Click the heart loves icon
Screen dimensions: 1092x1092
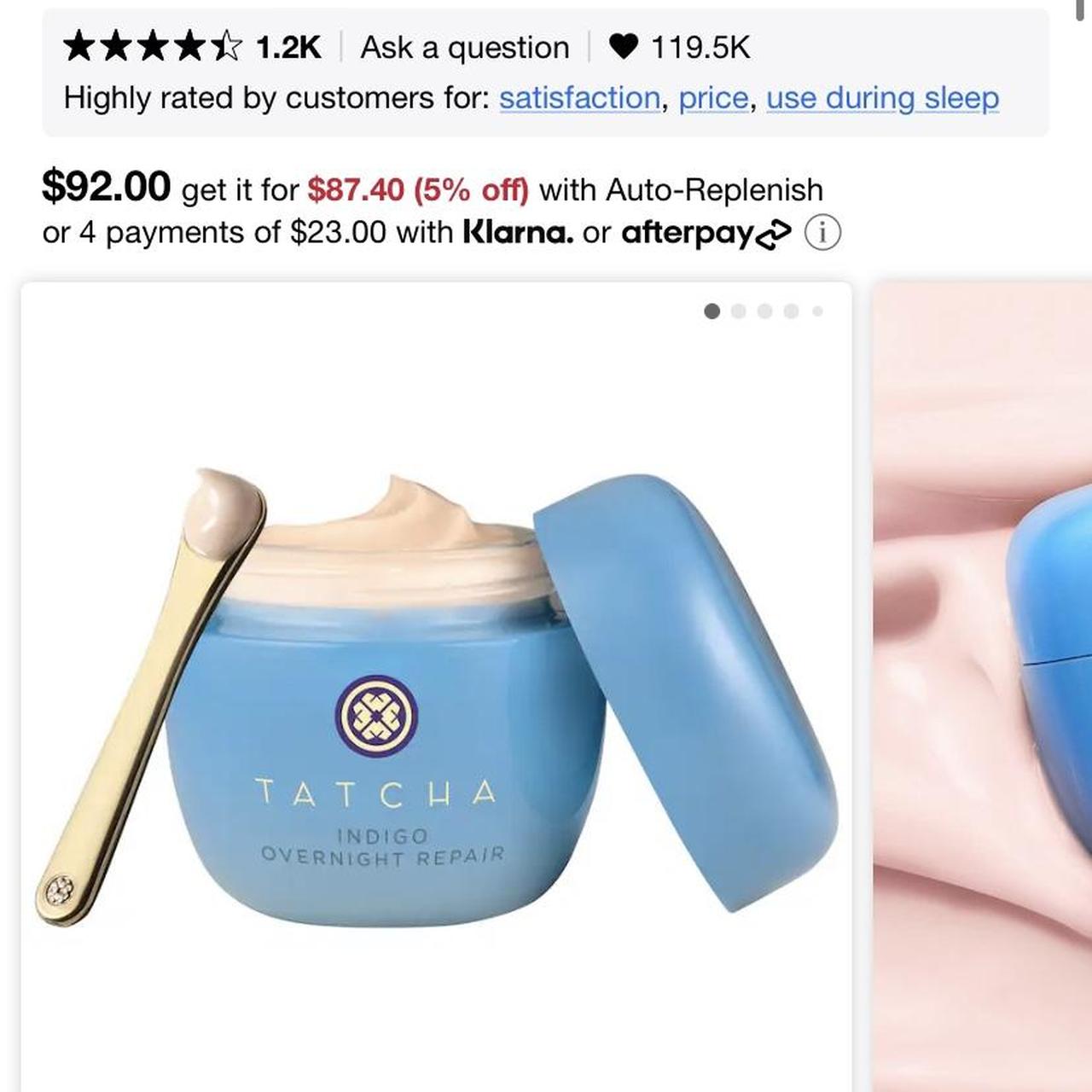pos(623,47)
